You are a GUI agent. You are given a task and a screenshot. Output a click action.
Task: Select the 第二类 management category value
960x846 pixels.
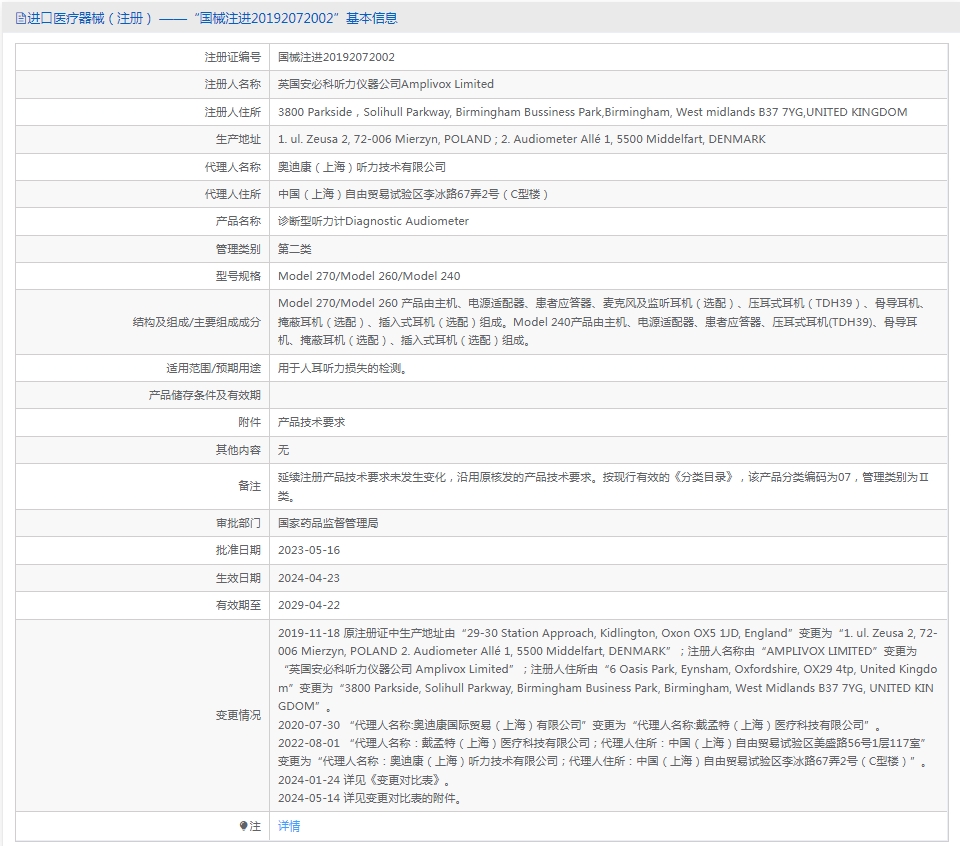tap(294, 249)
